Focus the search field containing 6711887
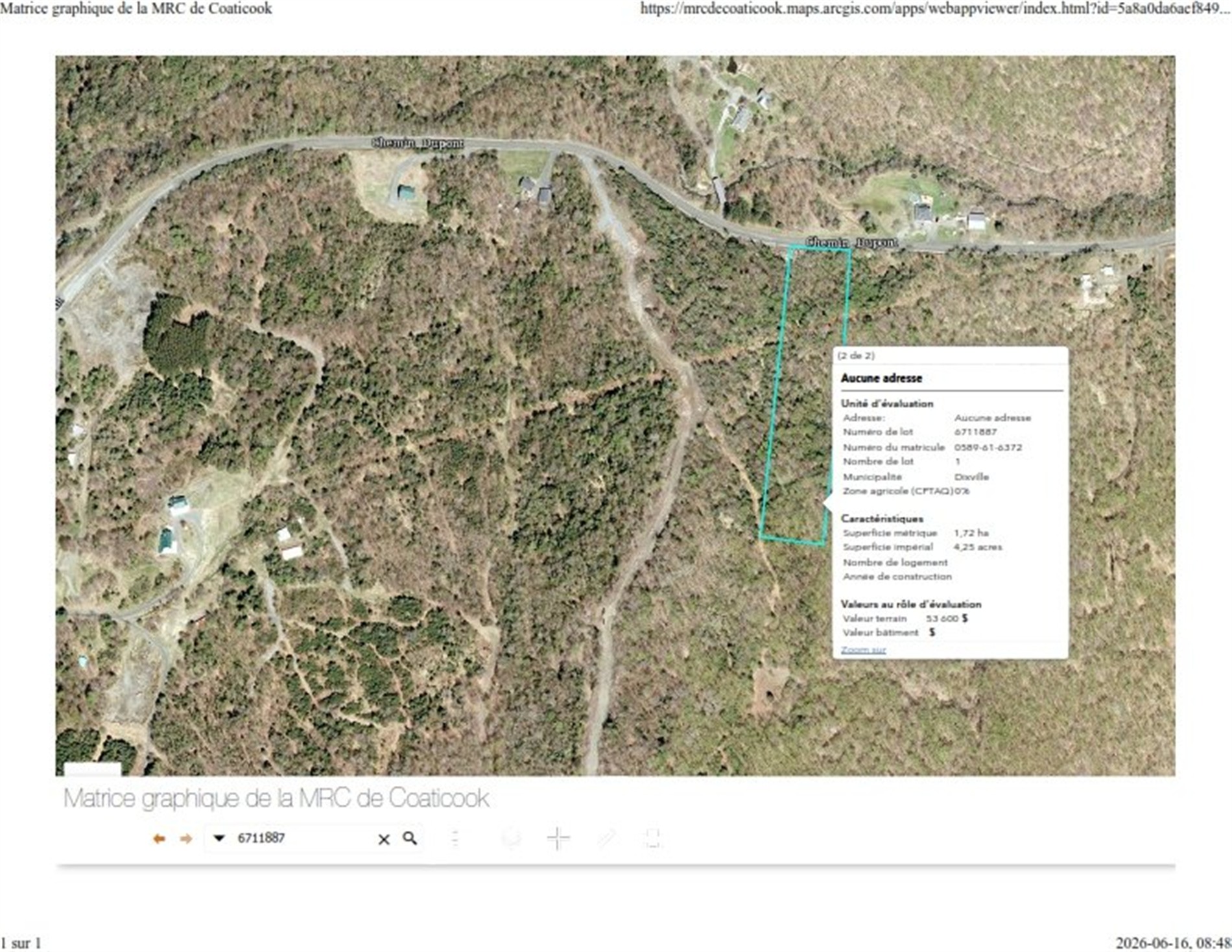This screenshot has height=952, width=1232. [302, 838]
